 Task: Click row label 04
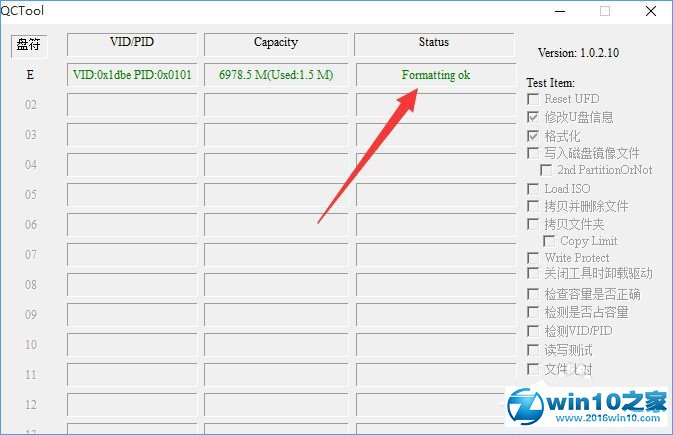pyautogui.click(x=31, y=165)
